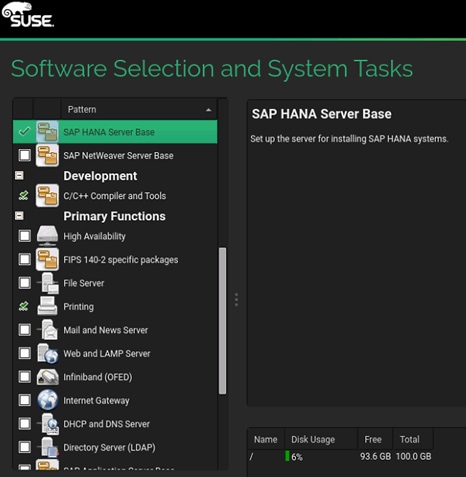Click the Mail and News Server icon
The image size is (466, 477).
pos(48,330)
